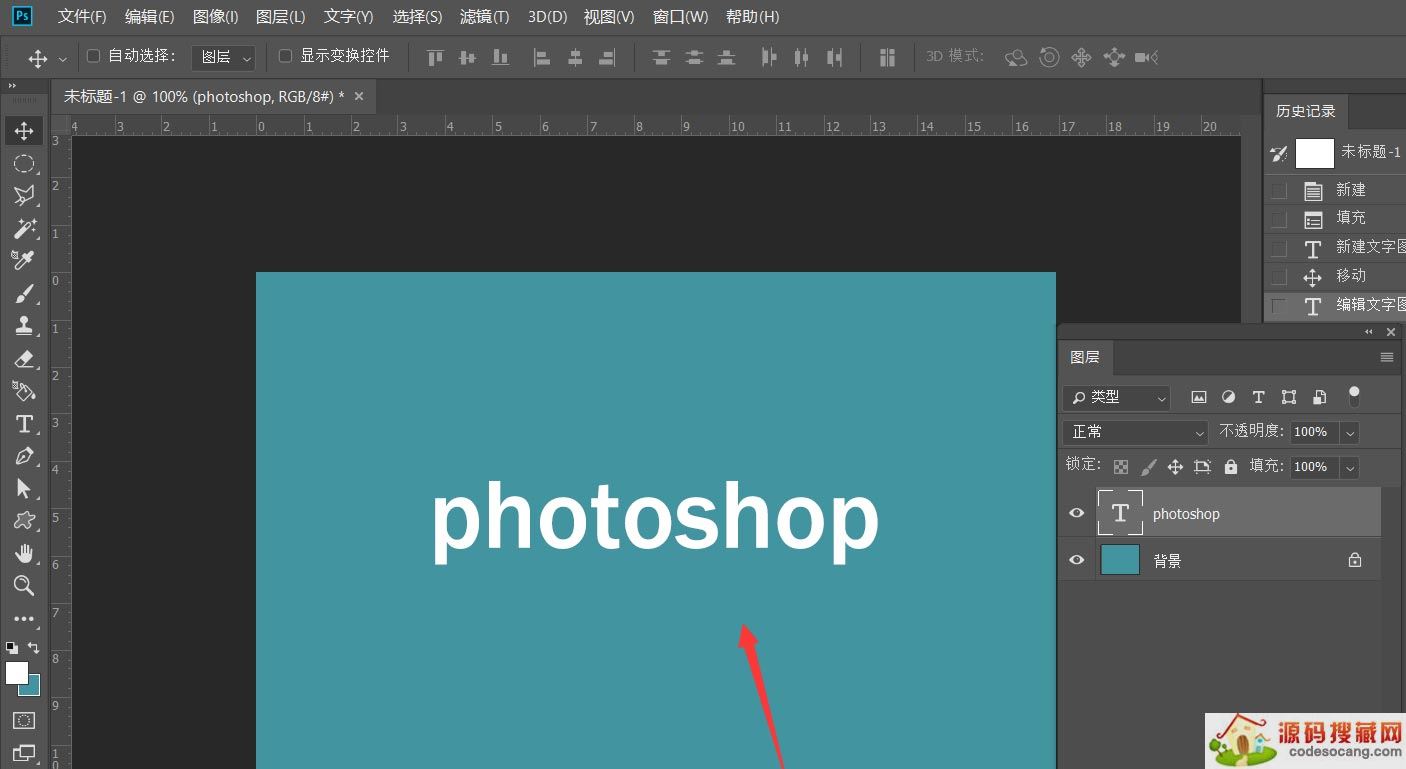Select the Clone Stamp tool

(24, 326)
